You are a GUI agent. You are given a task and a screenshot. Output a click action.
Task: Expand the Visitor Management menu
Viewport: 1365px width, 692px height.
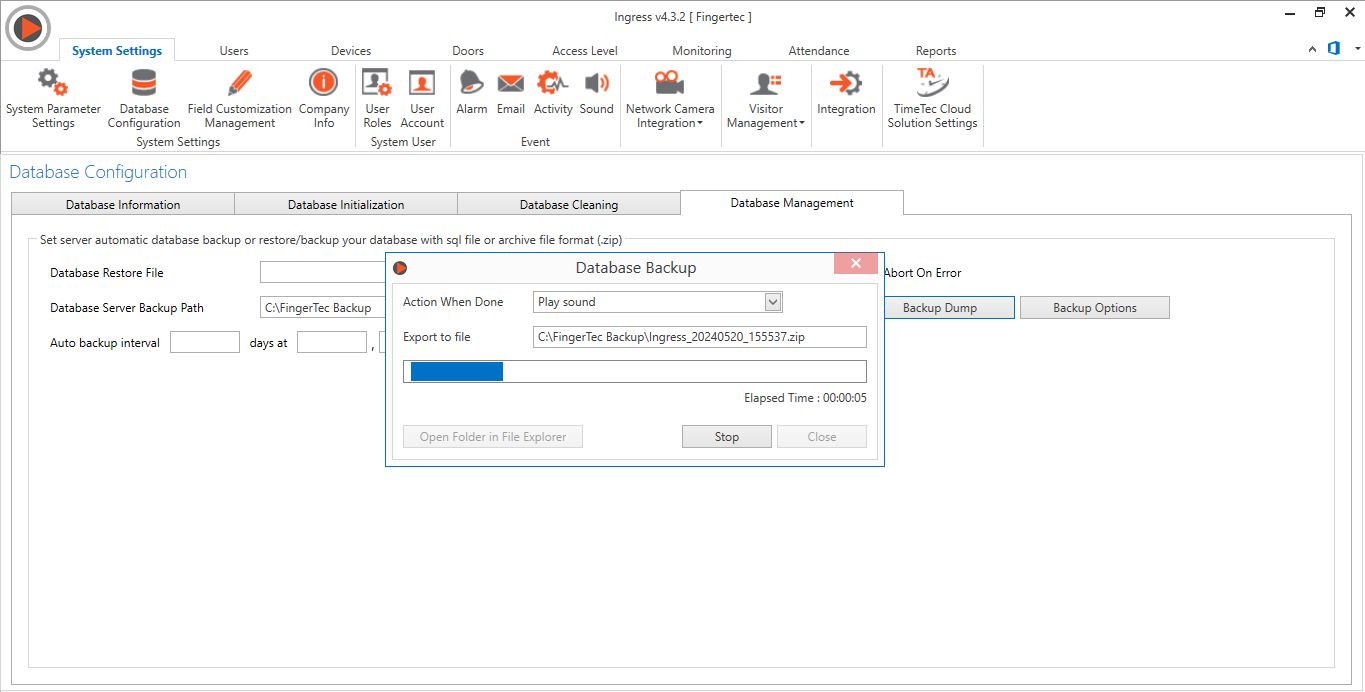[x=766, y=99]
